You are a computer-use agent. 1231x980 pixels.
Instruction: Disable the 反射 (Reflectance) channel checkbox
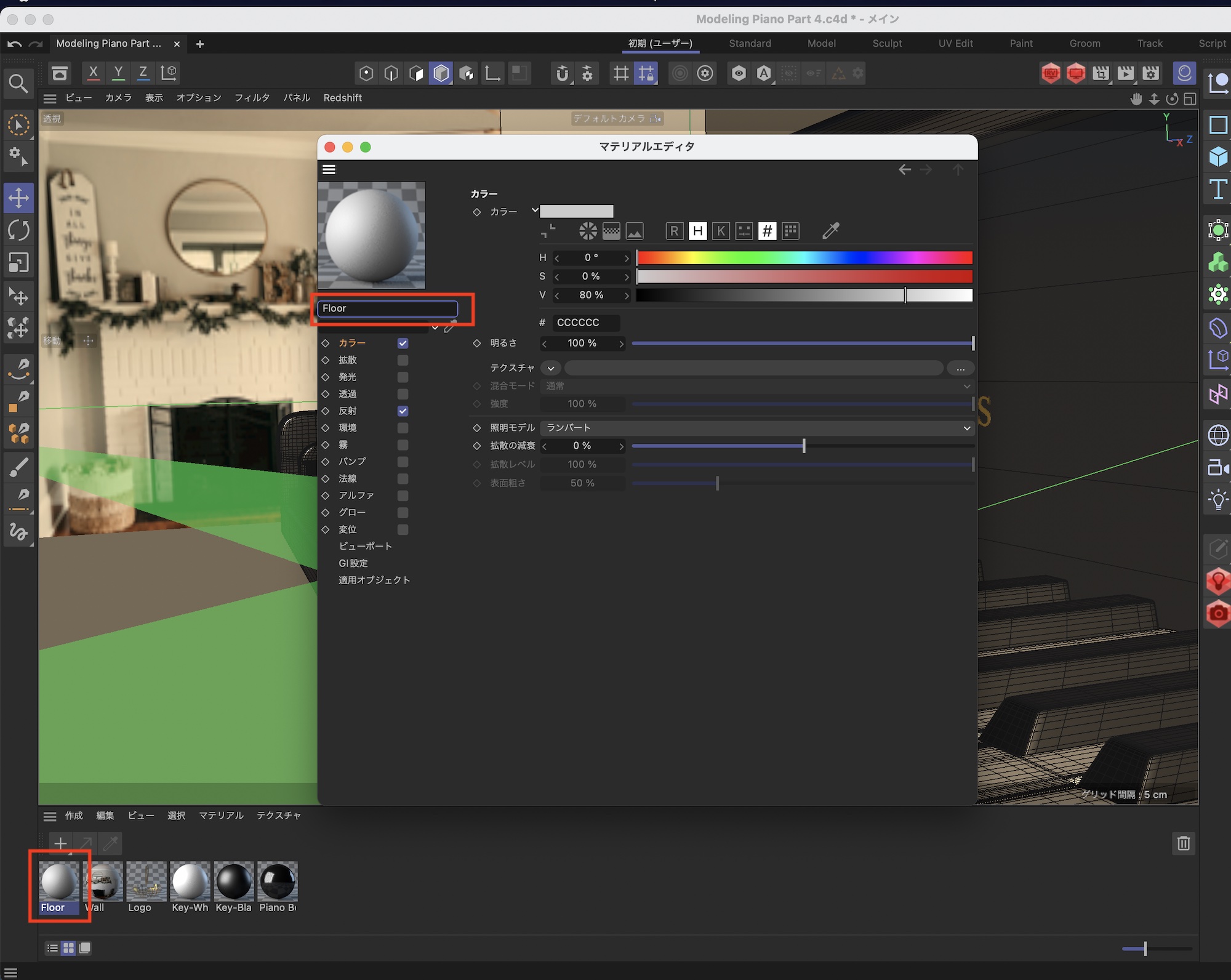(x=403, y=411)
